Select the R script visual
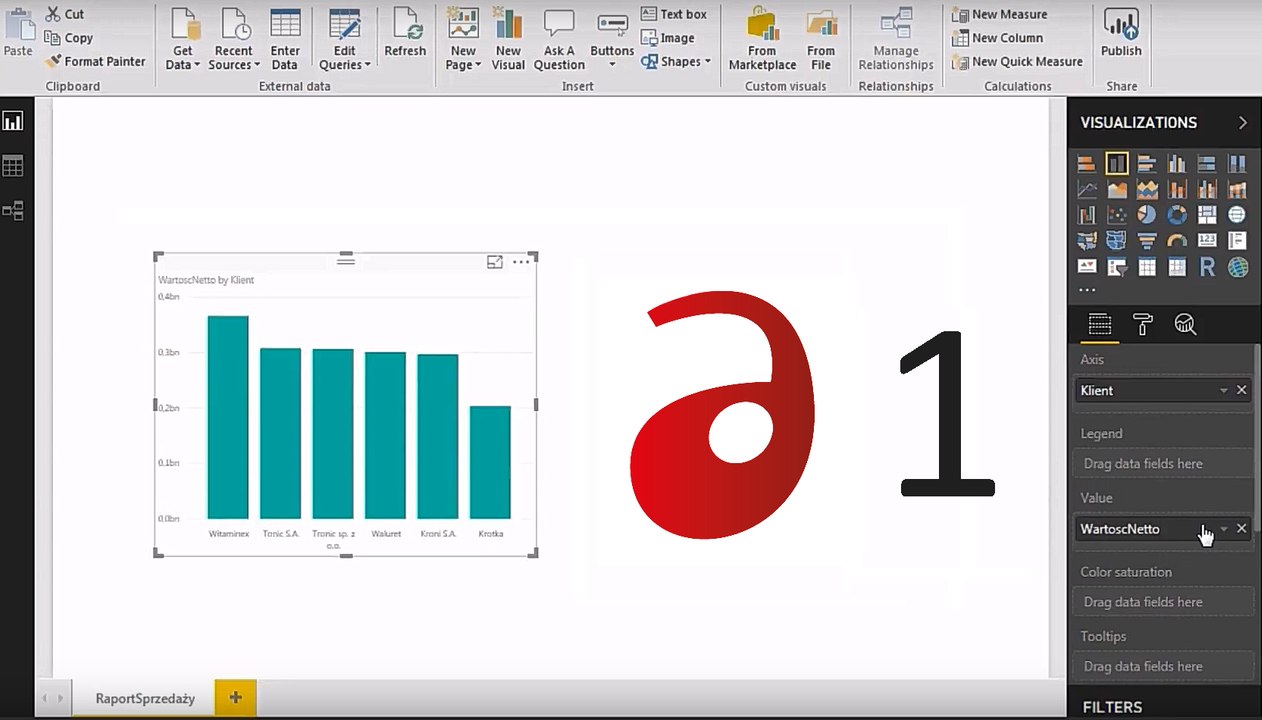 (1207, 267)
